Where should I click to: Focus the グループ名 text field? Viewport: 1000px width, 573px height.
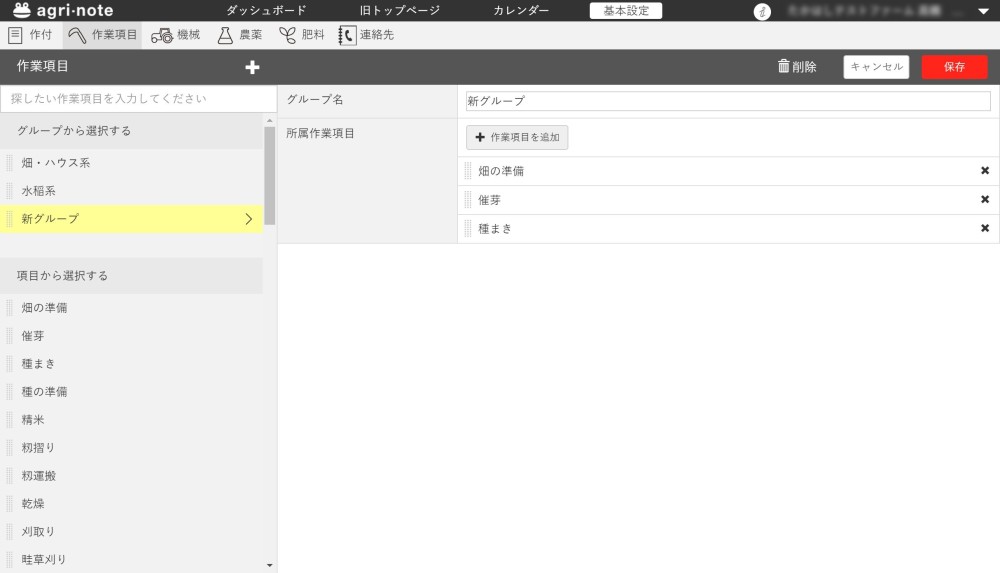727,101
